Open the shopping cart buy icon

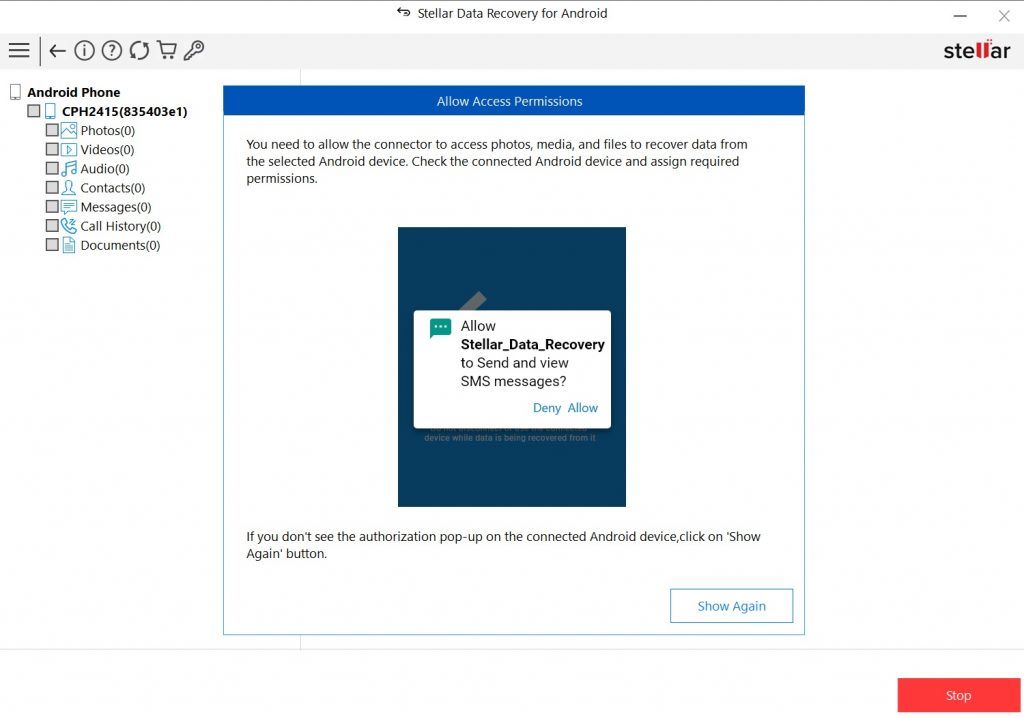tap(167, 50)
